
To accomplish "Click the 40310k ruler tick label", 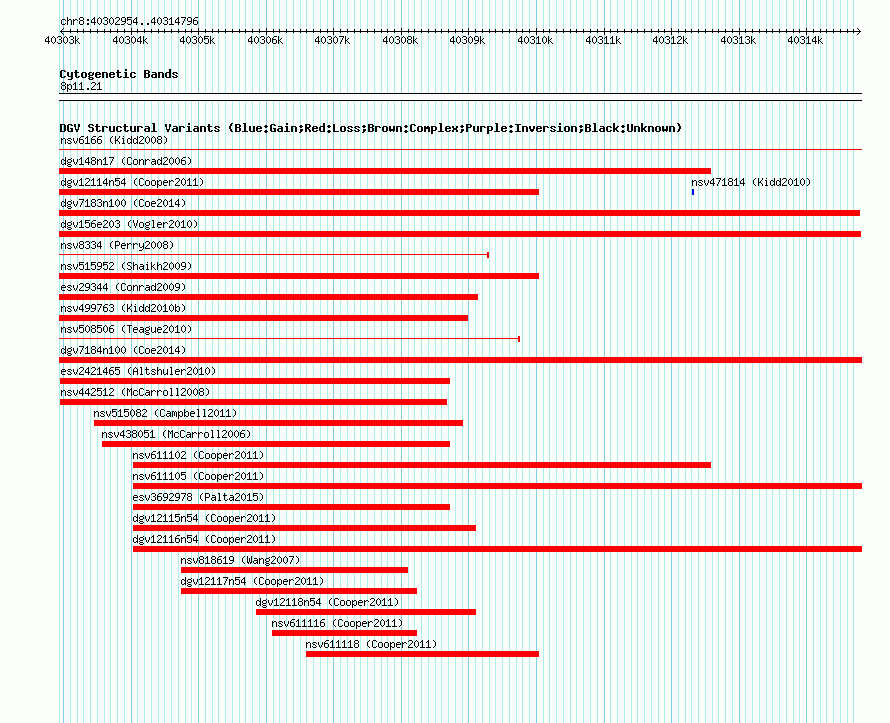I will (535, 41).
